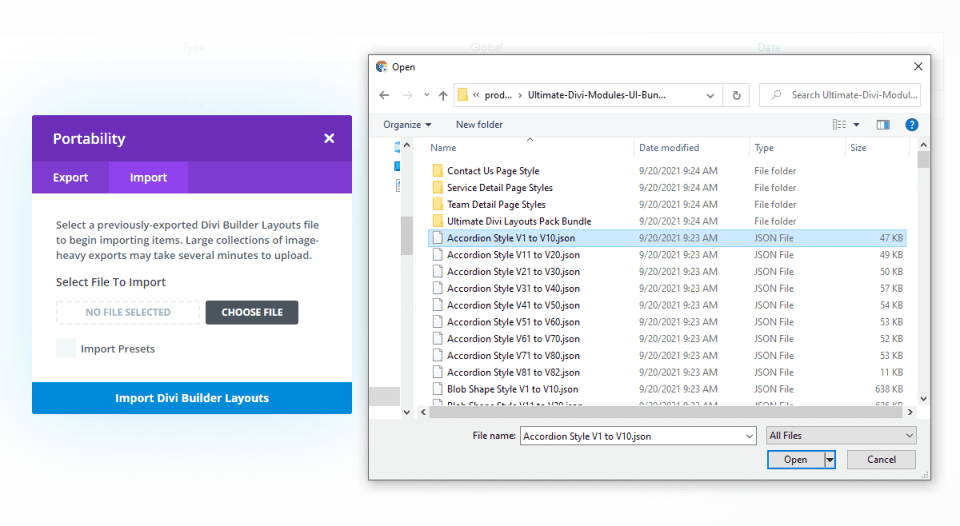Select Accordion Style V81 to V82.json
The image size is (960, 526).
click(x=667, y=372)
